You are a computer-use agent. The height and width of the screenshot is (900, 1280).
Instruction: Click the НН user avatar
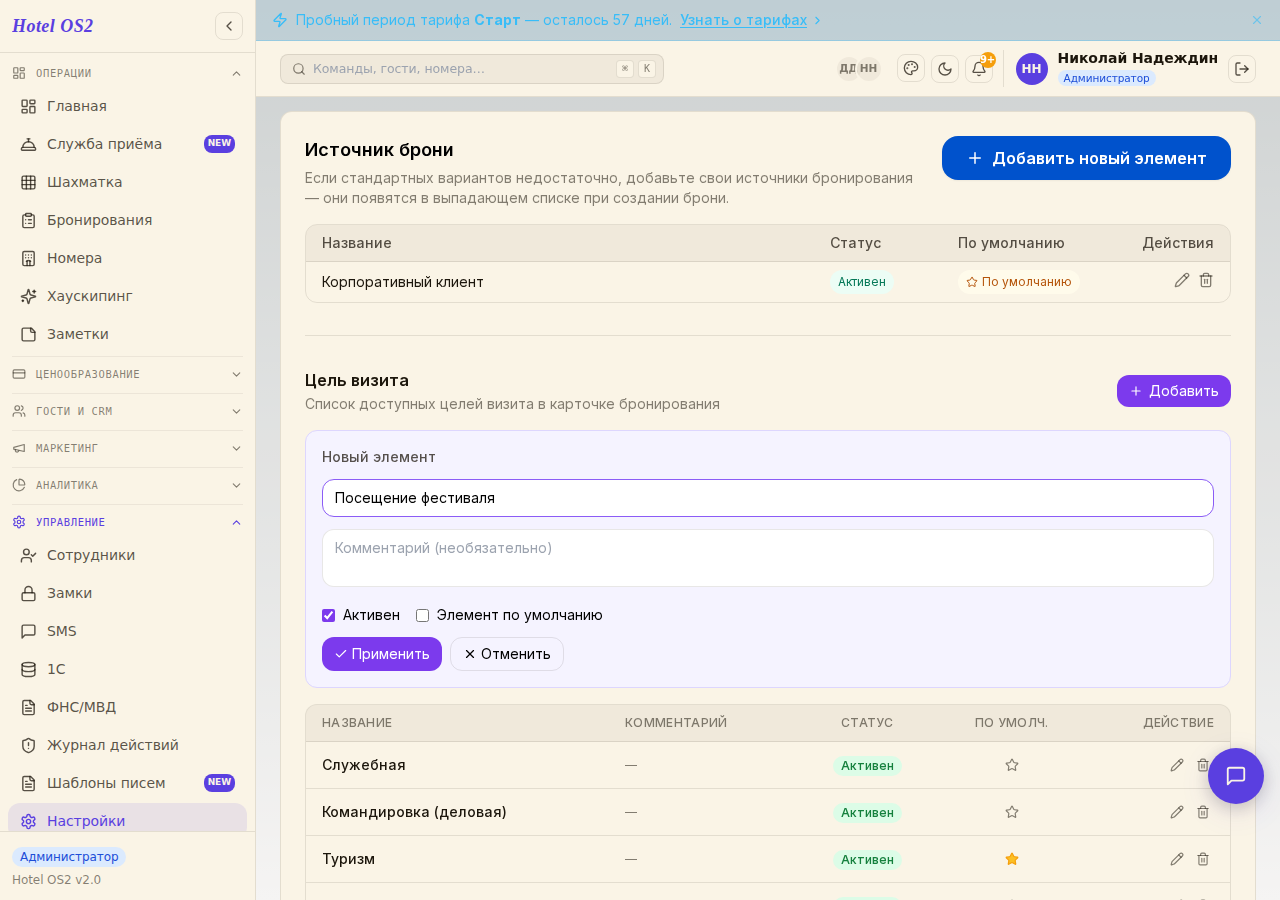(1032, 69)
